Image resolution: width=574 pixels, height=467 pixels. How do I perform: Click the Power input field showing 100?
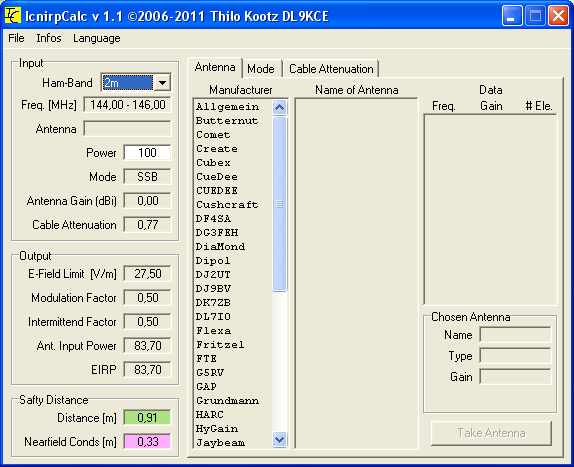click(147, 153)
